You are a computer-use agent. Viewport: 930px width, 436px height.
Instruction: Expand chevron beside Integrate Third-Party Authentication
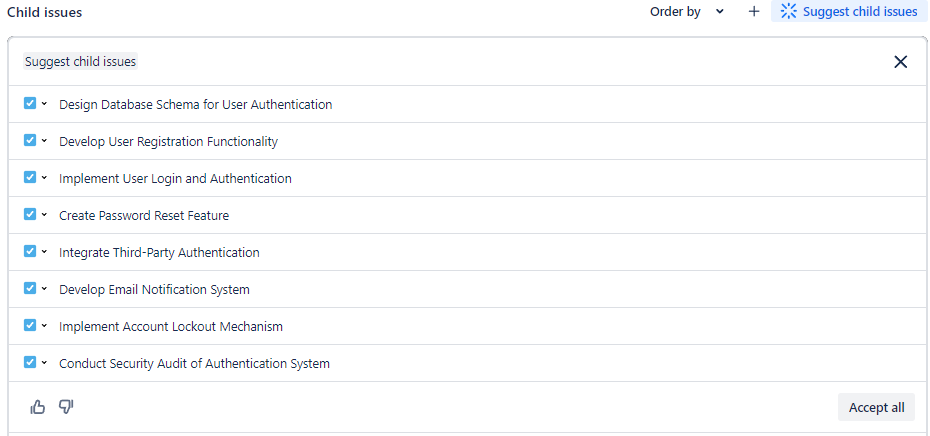pyautogui.click(x=44, y=252)
